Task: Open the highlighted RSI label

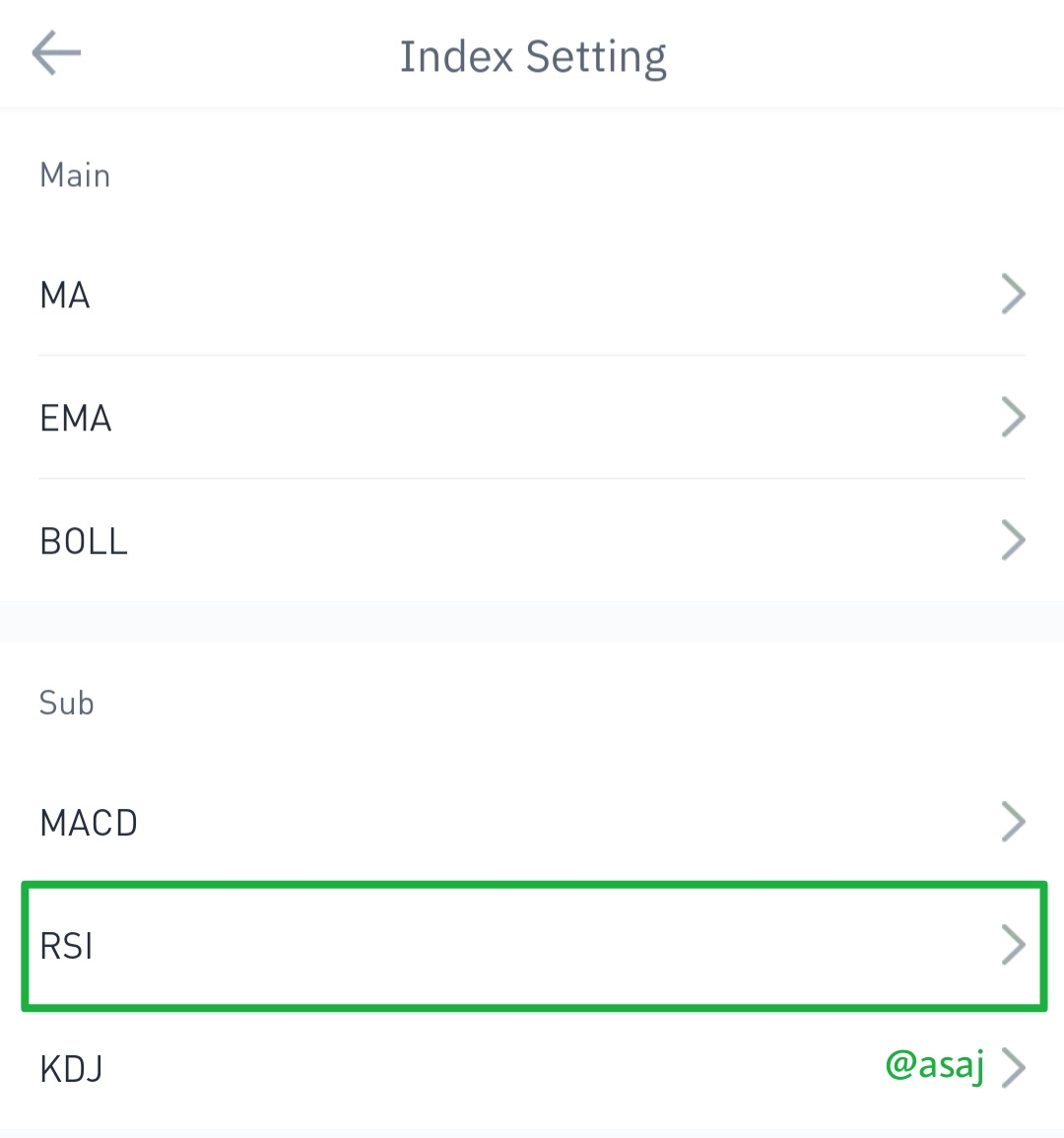Action: coord(66,946)
